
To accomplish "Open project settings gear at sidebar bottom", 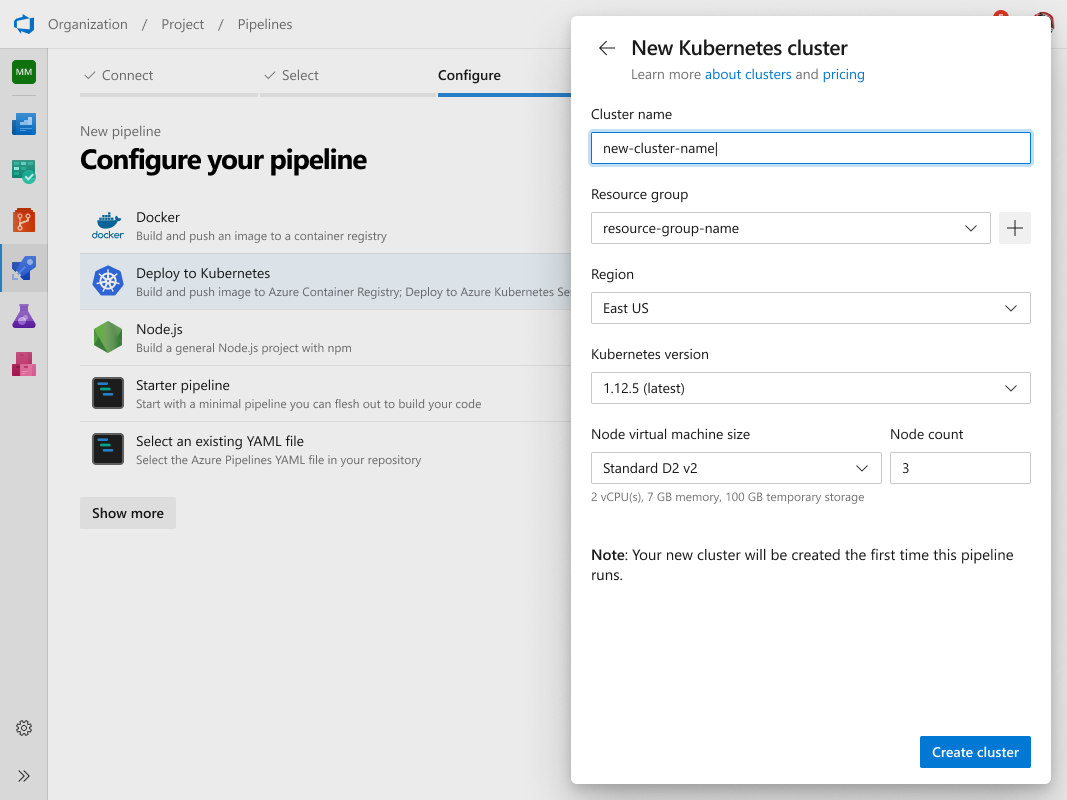I will (x=24, y=728).
